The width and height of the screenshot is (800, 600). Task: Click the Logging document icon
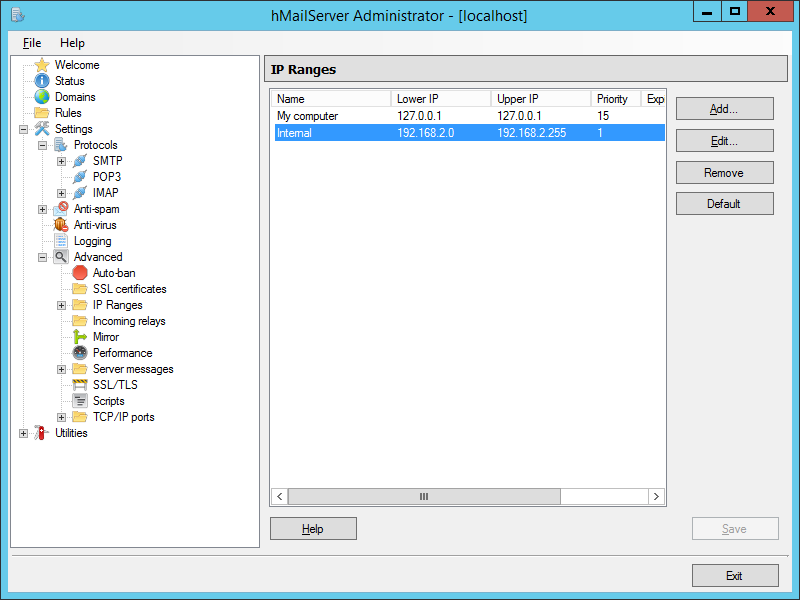pos(61,241)
